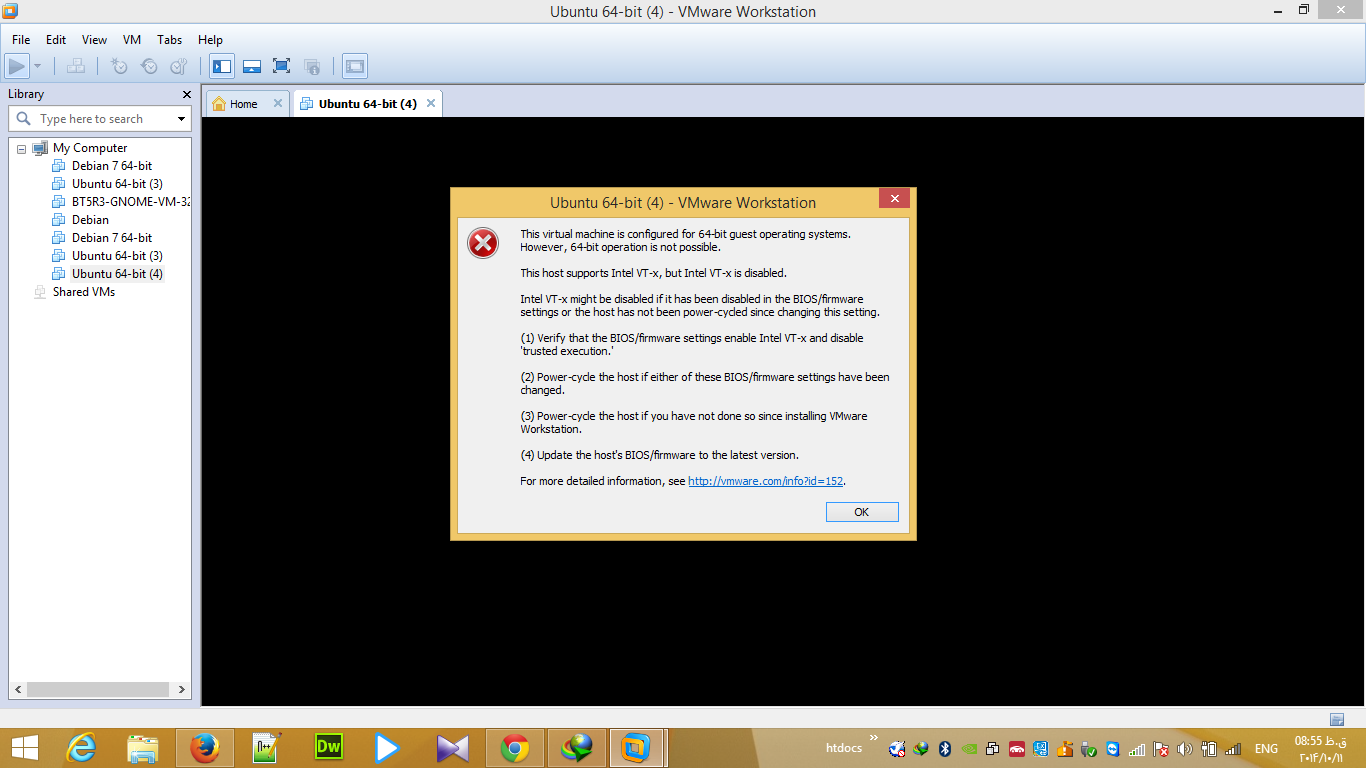
Task: Open Visual Studio from the taskbar
Action: click(x=452, y=748)
